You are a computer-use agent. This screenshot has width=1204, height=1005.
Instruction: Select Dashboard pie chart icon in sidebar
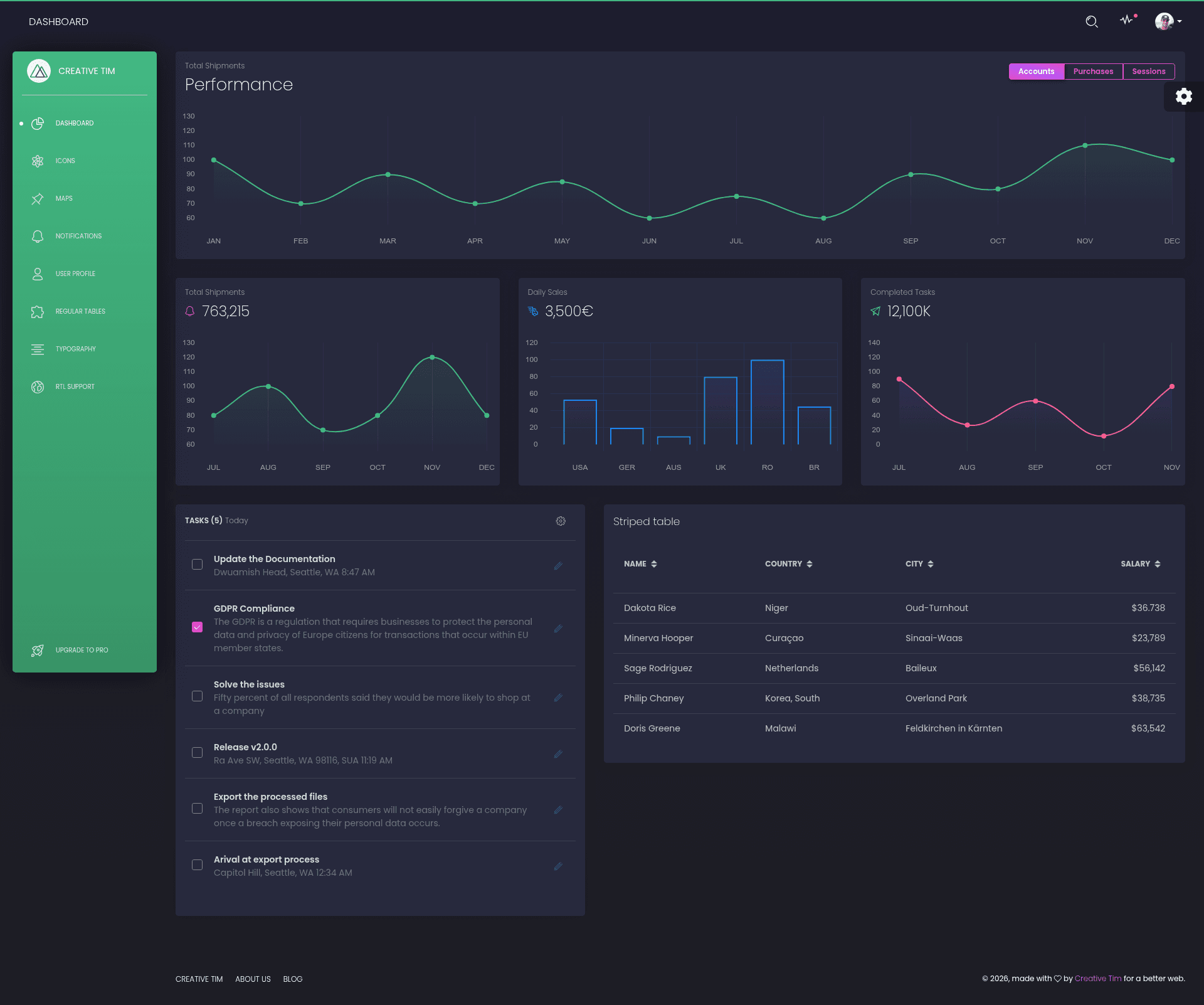(x=38, y=124)
